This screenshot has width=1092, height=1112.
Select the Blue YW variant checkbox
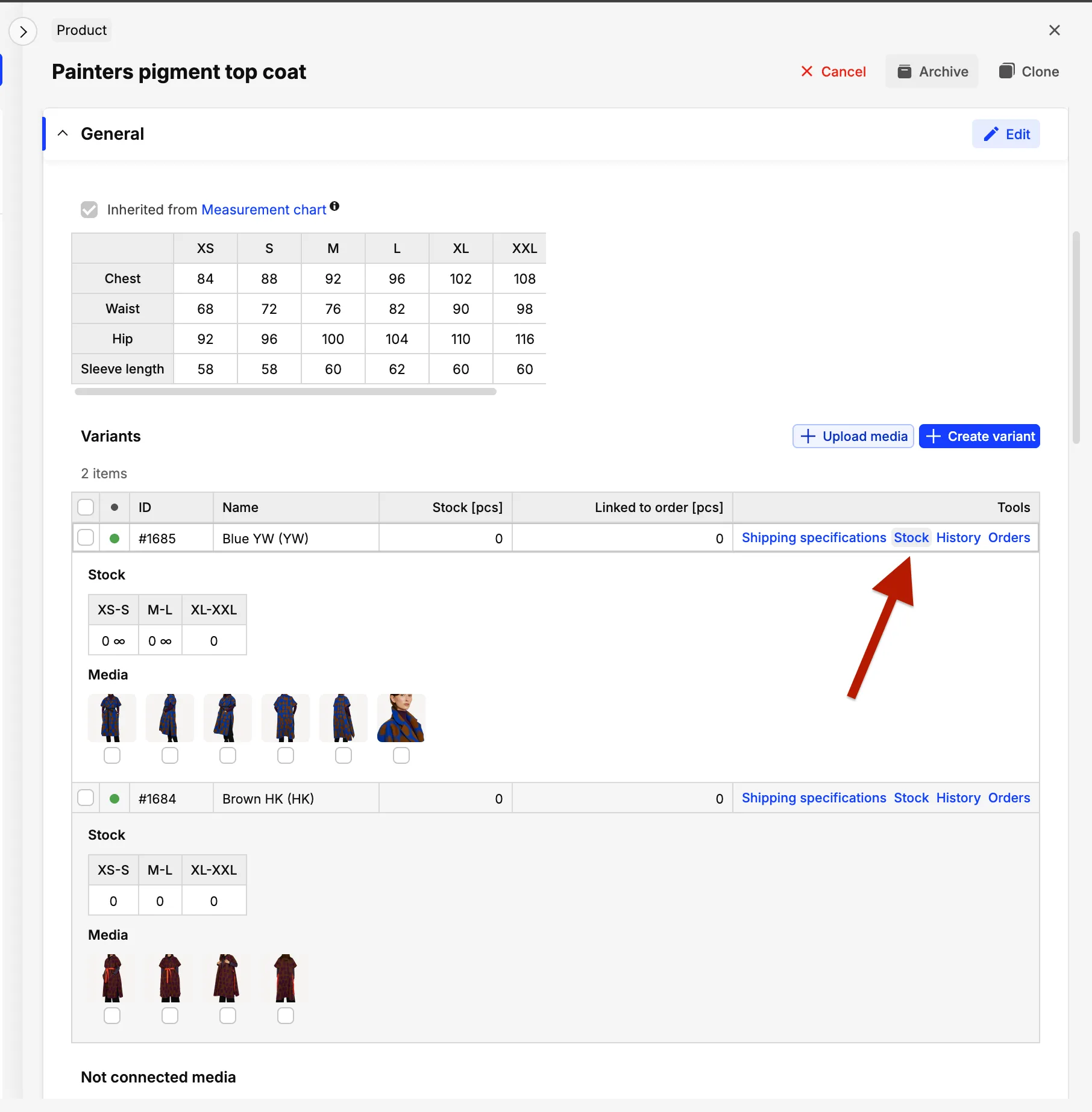[86, 538]
